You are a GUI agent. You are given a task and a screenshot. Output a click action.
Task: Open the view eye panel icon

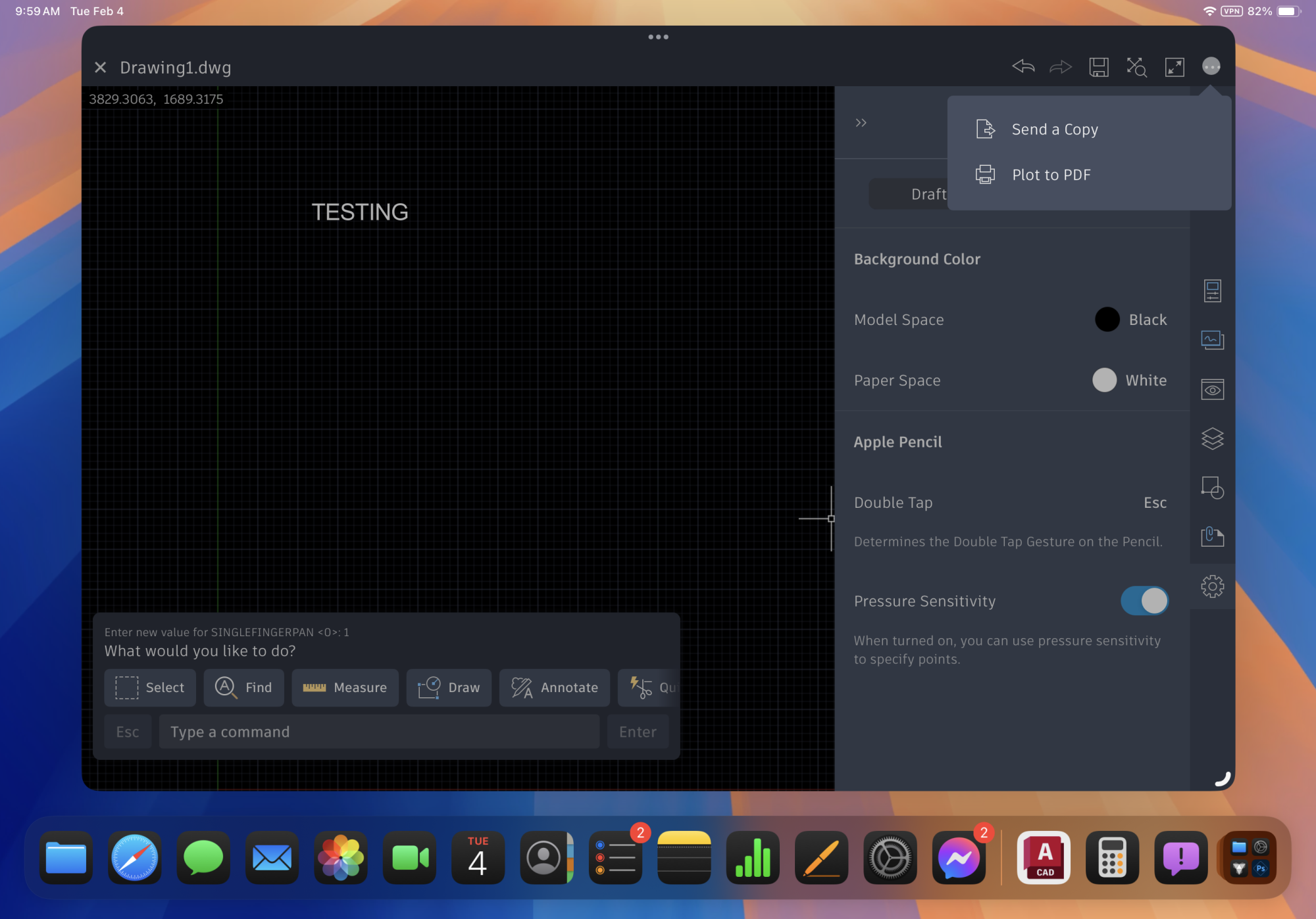pos(1212,389)
